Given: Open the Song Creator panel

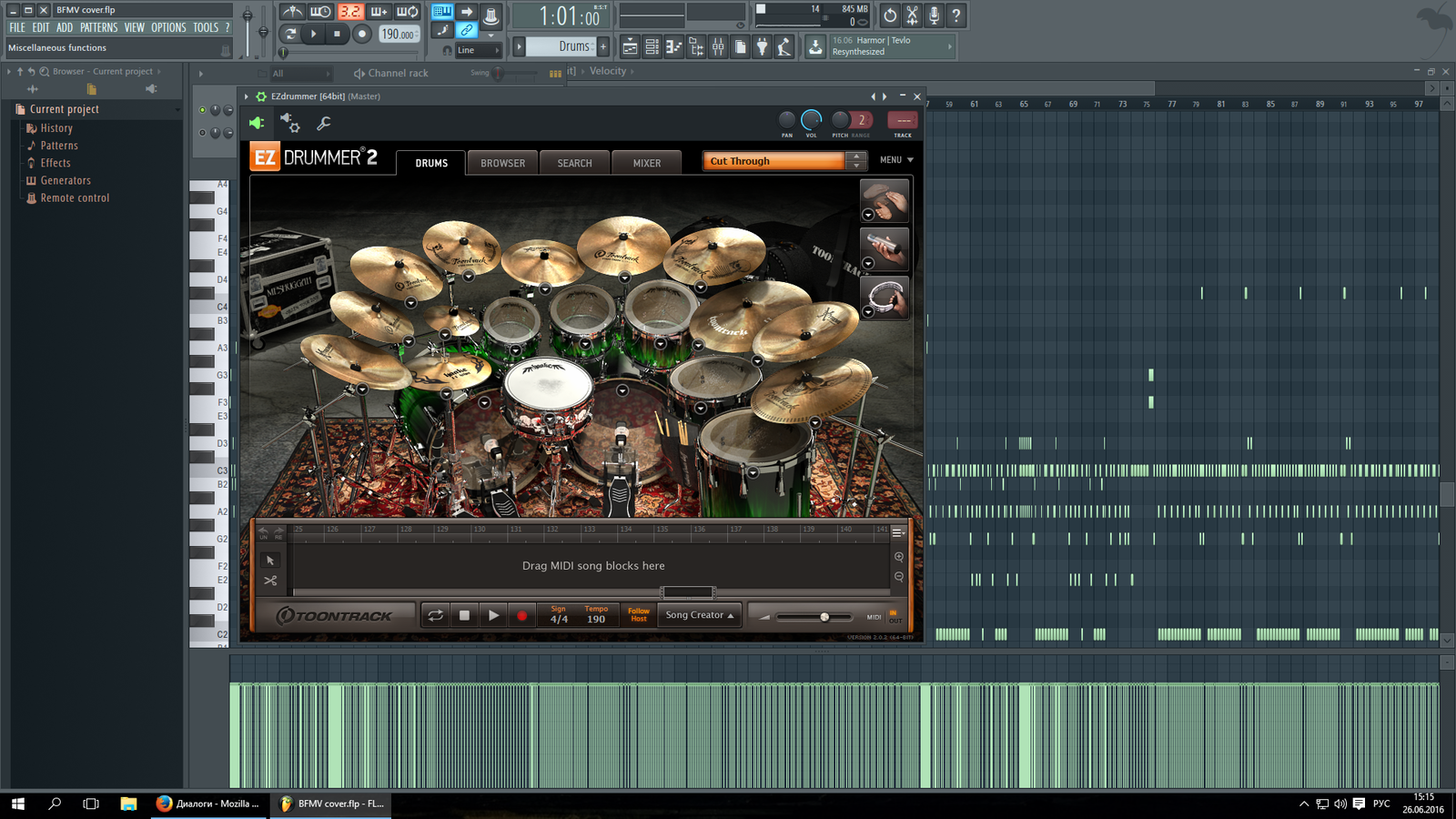Looking at the screenshot, I should (699, 616).
